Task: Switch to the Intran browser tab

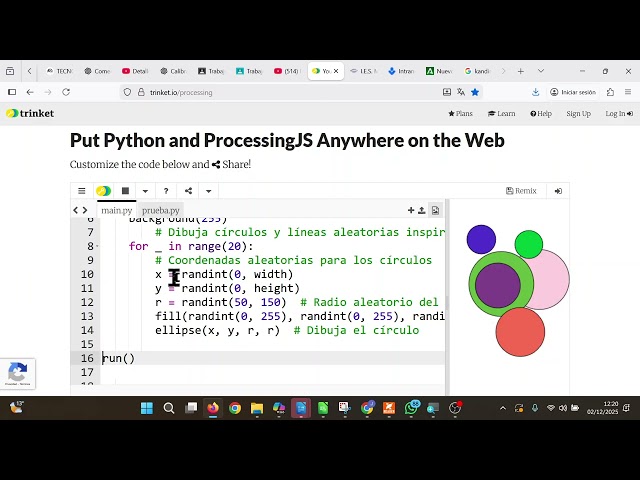Action: [x=401, y=71]
